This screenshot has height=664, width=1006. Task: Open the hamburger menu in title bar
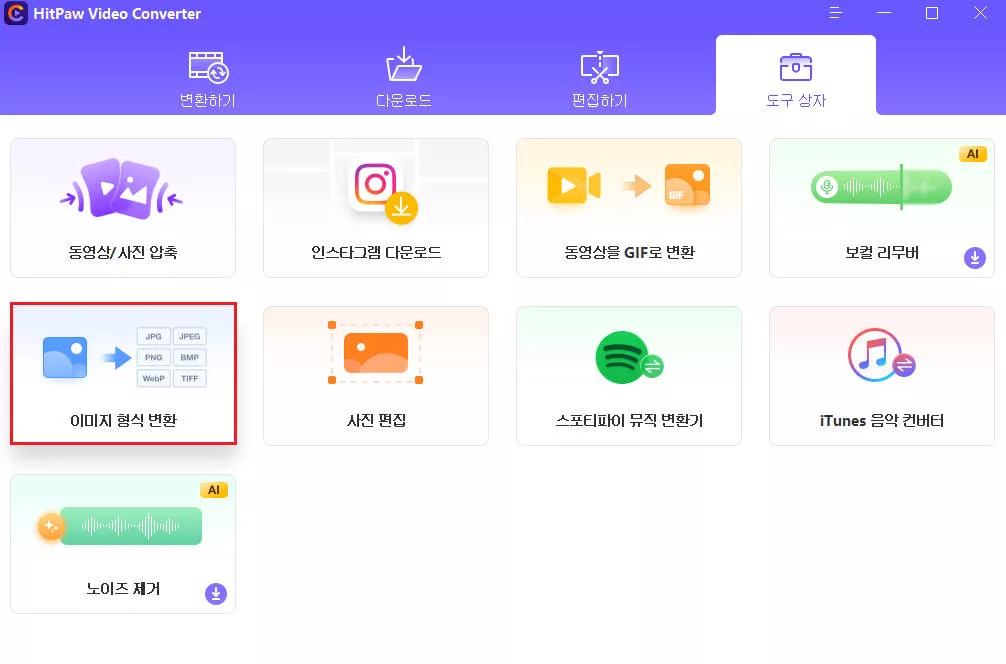[835, 13]
